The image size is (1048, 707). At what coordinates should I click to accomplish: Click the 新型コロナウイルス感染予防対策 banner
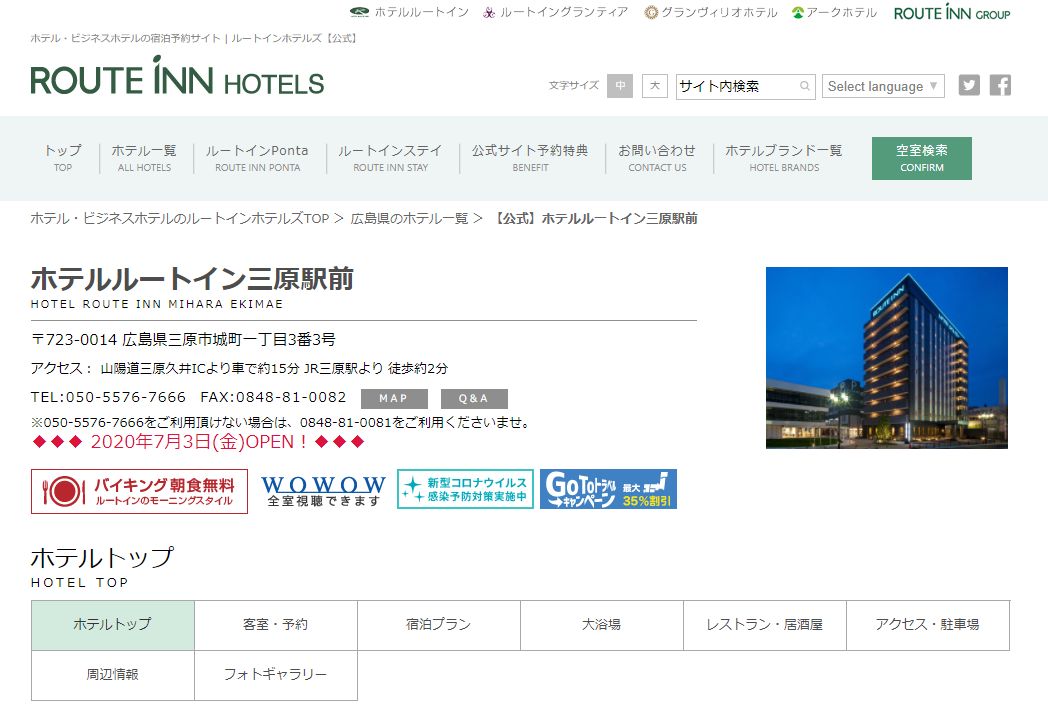[x=465, y=489]
